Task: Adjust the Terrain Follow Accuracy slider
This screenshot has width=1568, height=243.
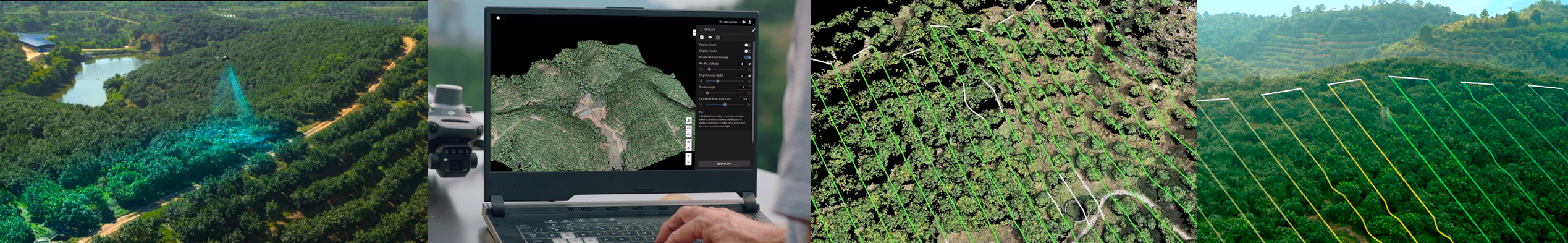Action: [724, 104]
